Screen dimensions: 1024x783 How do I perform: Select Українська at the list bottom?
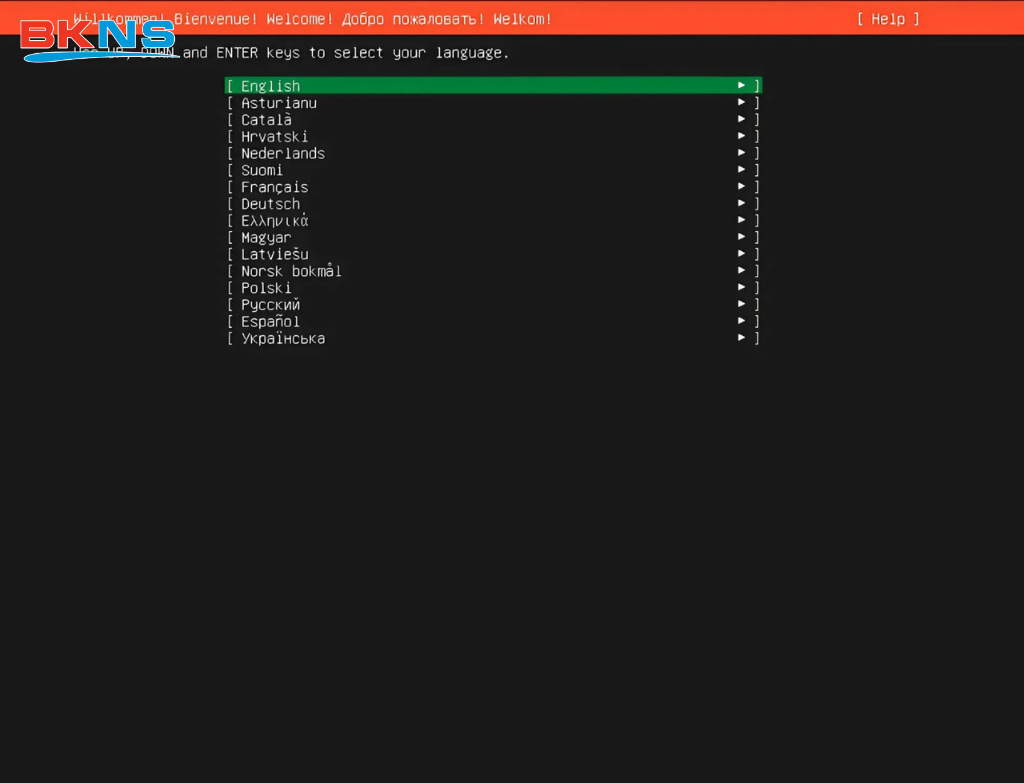(x=282, y=338)
